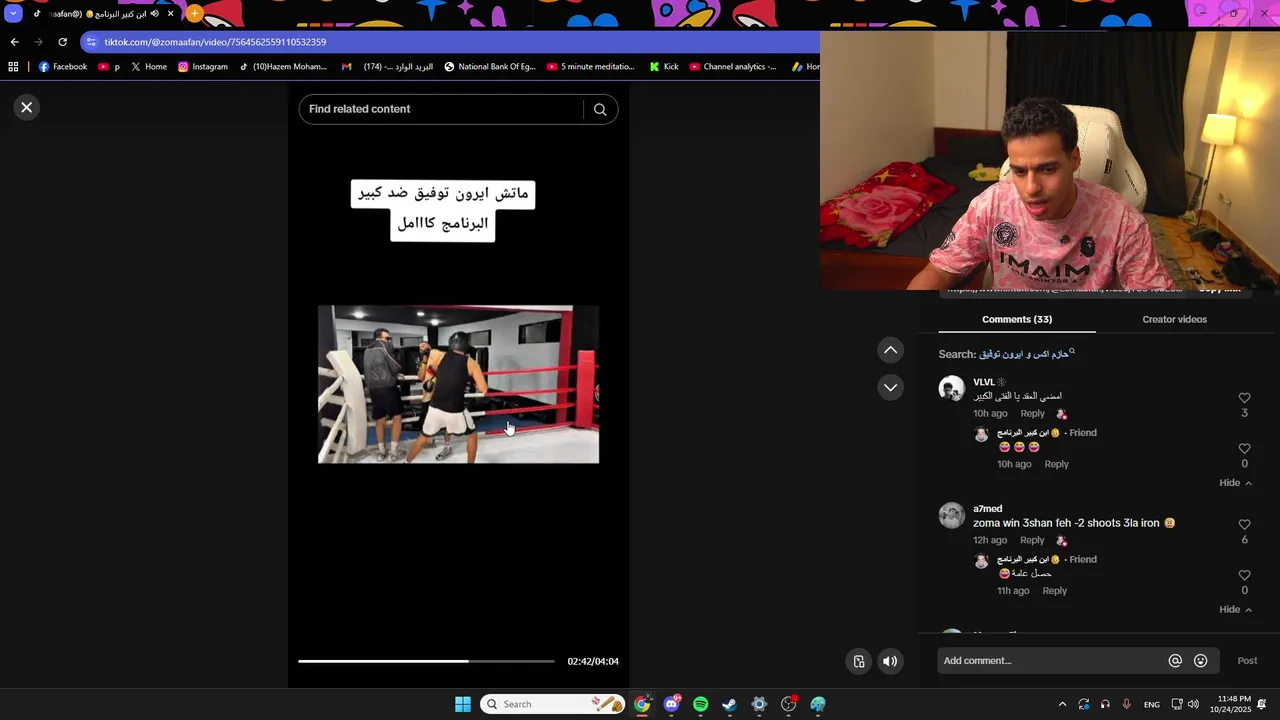This screenshot has height=720, width=1280.
Task: Go to previous video with up chevron
Action: pyautogui.click(x=890, y=350)
